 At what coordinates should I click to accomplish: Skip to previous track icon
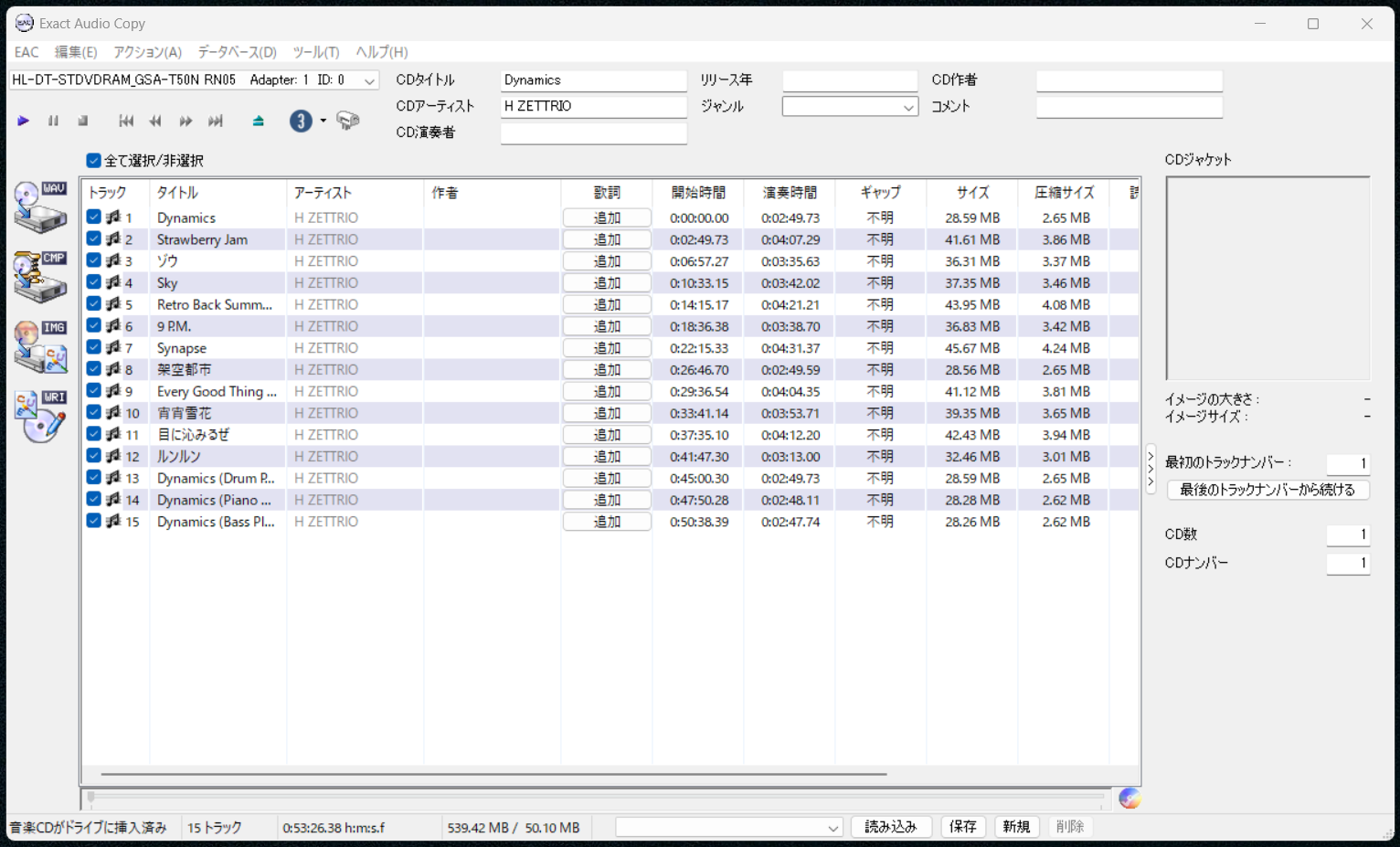(x=126, y=121)
